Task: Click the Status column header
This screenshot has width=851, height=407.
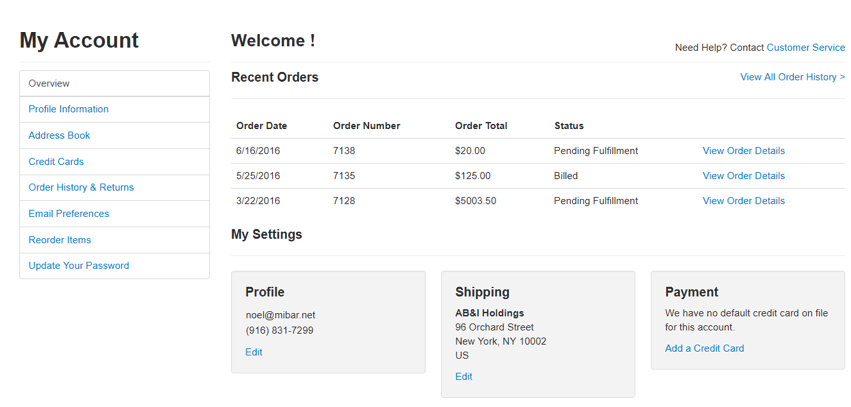Action: point(569,126)
